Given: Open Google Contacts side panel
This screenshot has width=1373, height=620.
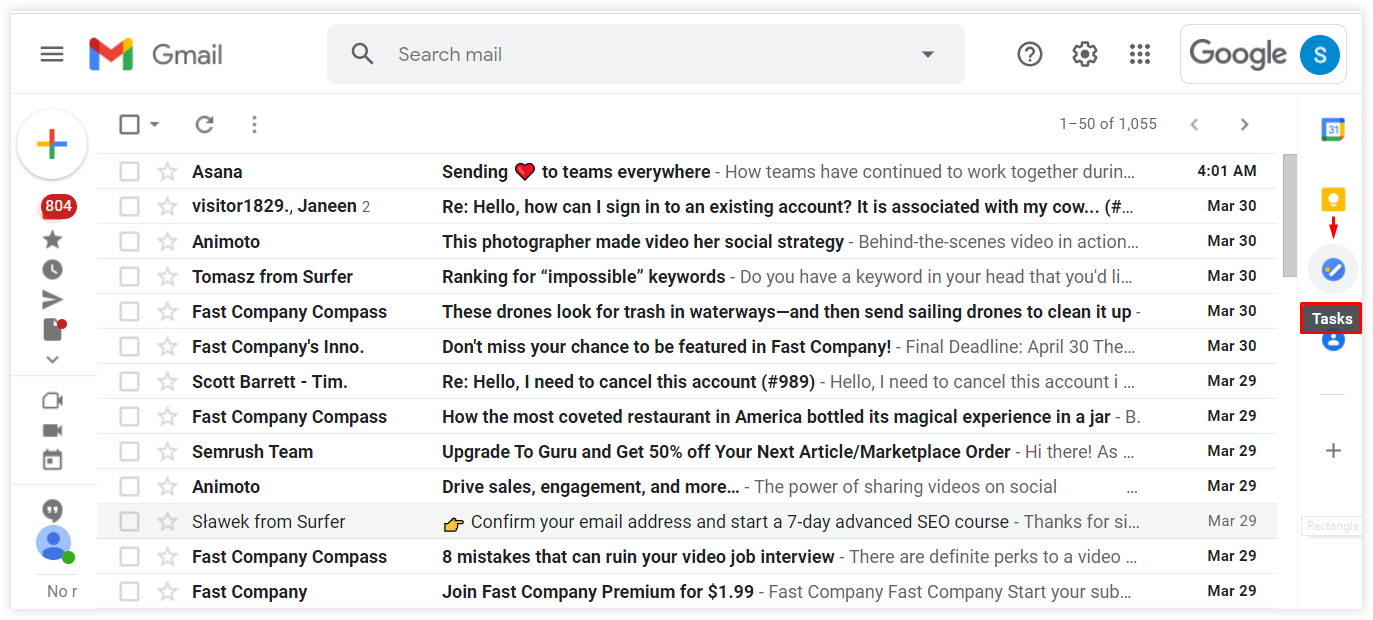Looking at the screenshot, I should coord(1332,341).
